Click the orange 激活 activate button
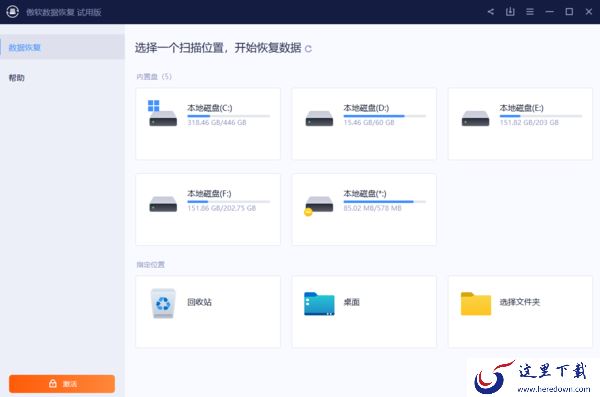The width and height of the screenshot is (600, 397). pyautogui.click(x=62, y=384)
